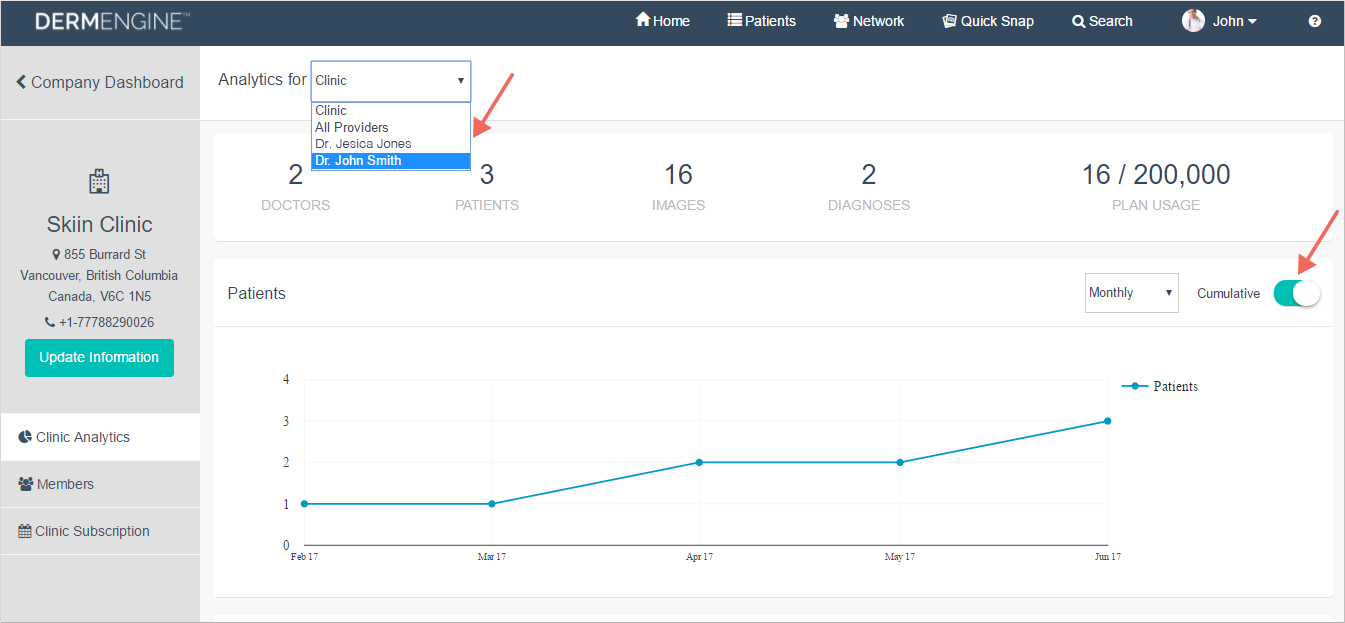Click the DermEngine logo
This screenshot has height=623, width=1345.
112,21
